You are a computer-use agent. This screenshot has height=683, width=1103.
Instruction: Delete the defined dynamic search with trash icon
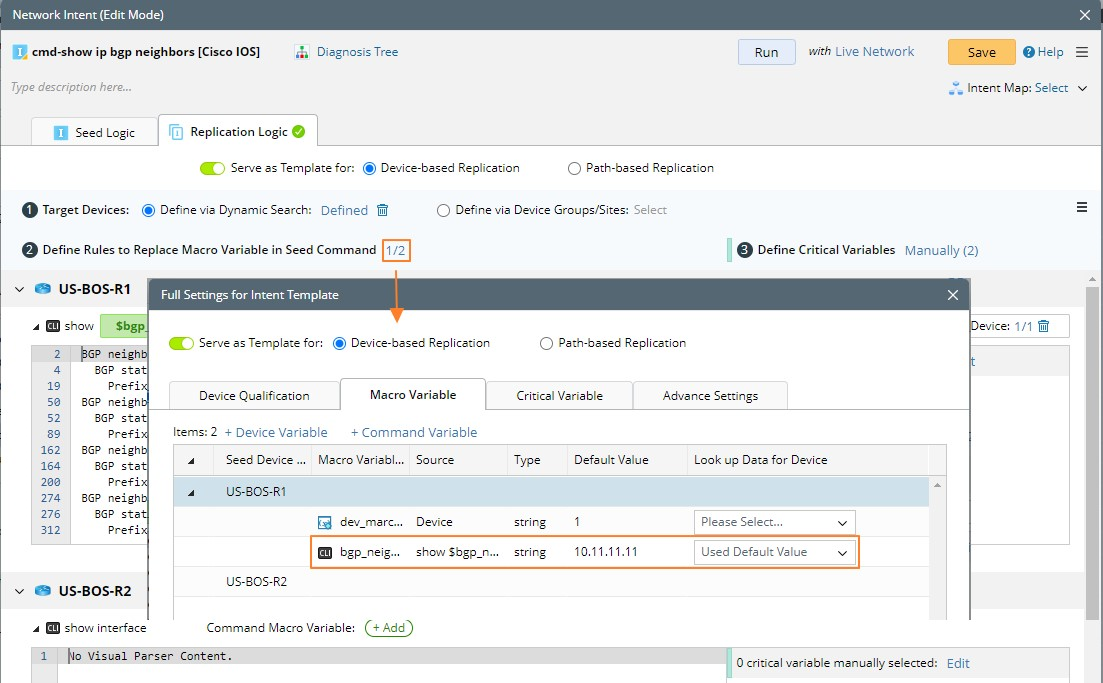point(383,210)
